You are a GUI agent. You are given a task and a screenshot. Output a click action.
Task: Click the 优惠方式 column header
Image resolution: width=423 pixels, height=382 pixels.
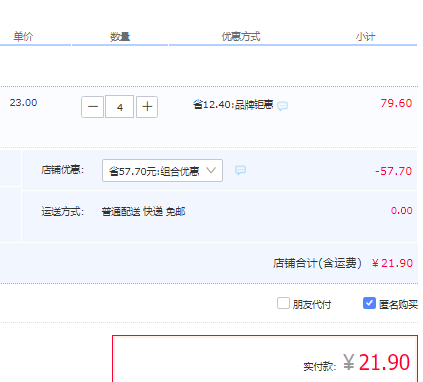click(241, 36)
